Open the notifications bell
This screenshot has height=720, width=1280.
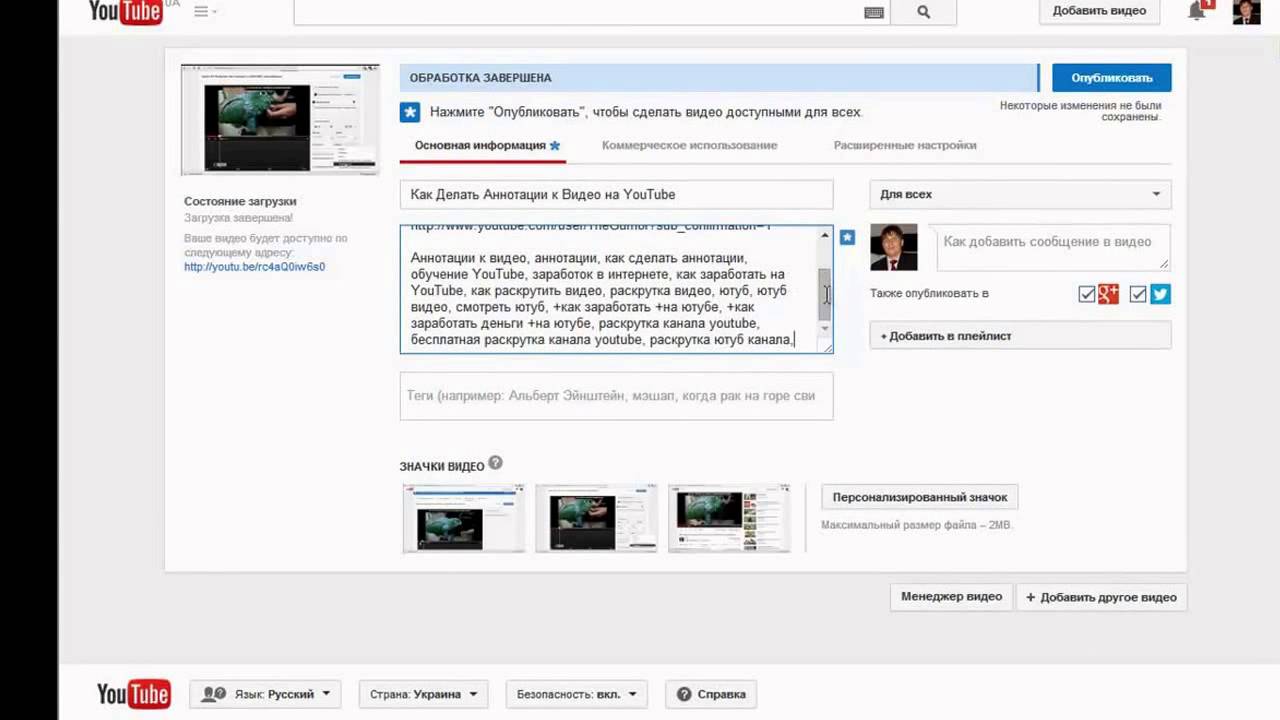1196,11
